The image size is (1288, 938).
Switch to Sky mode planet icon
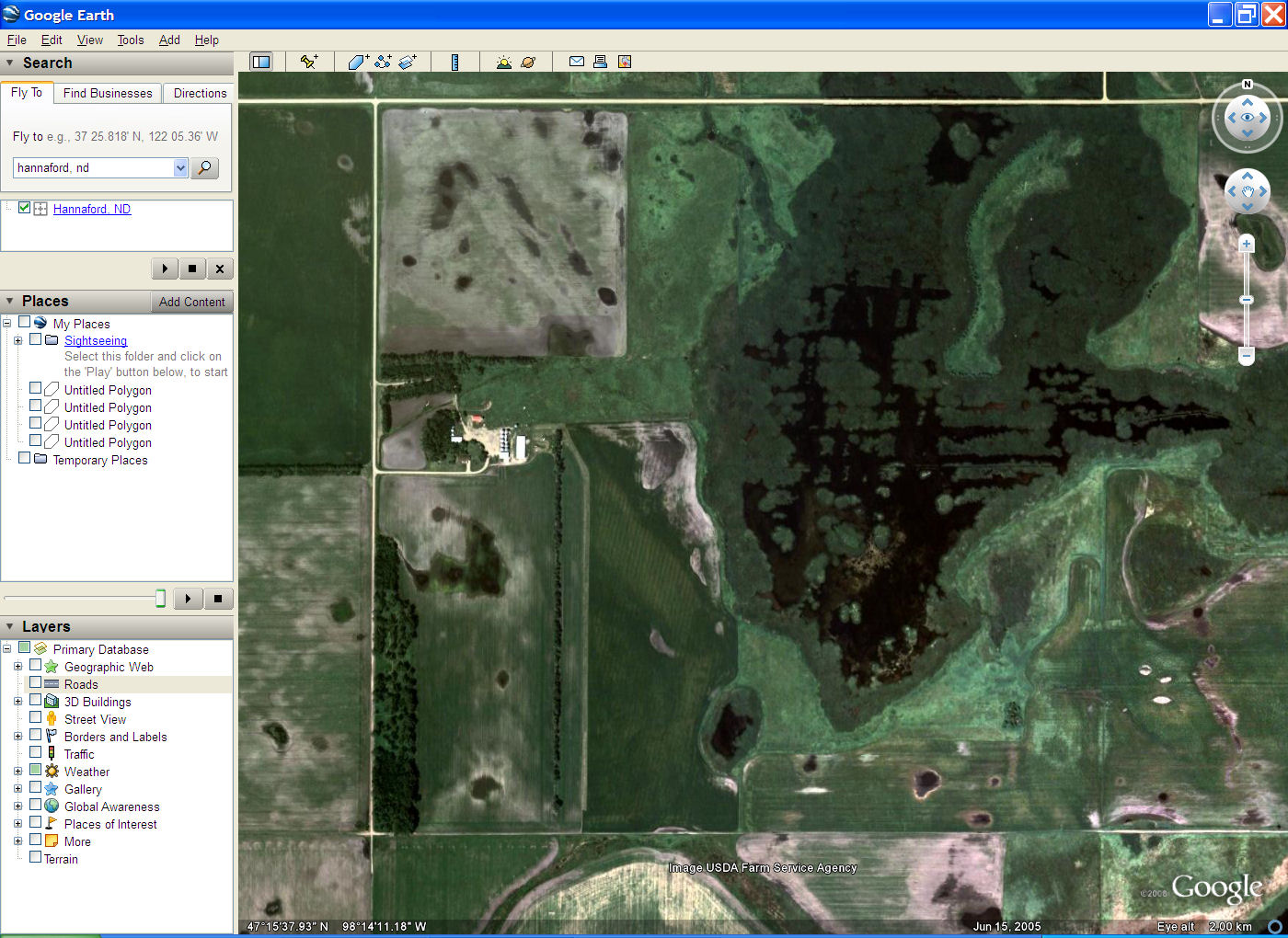pyautogui.click(x=528, y=62)
